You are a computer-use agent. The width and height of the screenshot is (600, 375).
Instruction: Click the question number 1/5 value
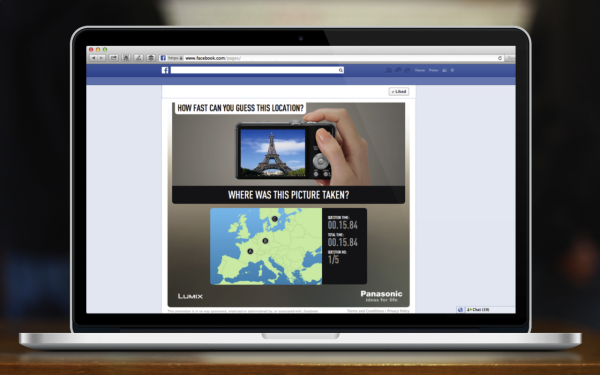333,259
